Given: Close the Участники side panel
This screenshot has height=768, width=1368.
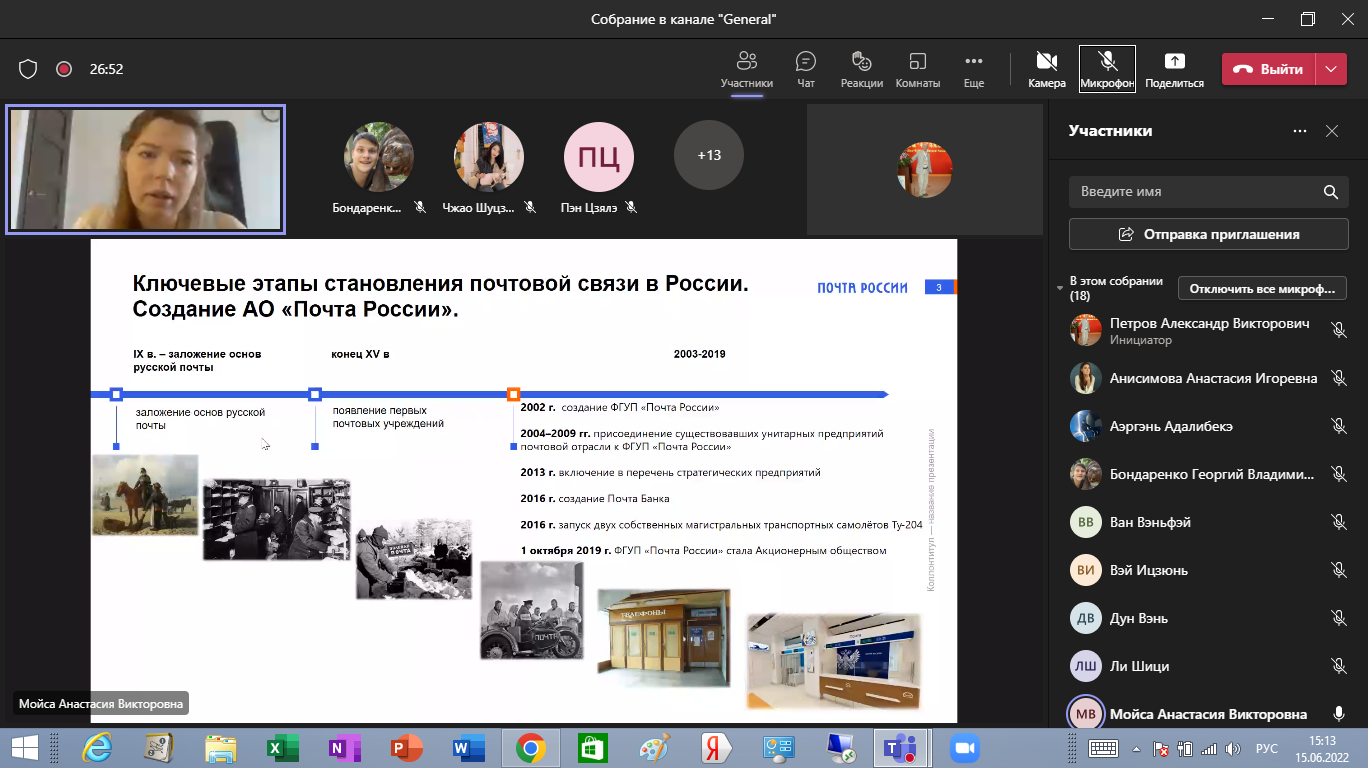Looking at the screenshot, I should (x=1332, y=131).
